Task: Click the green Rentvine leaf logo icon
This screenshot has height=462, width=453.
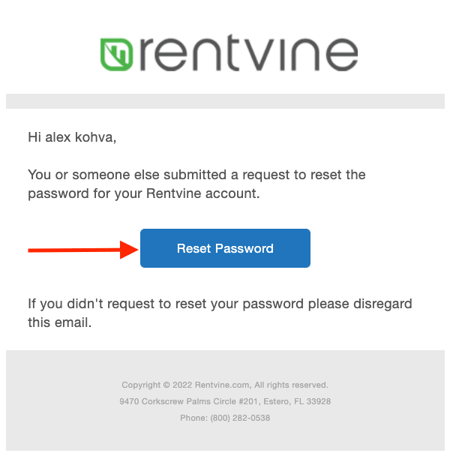Action: coord(116,54)
